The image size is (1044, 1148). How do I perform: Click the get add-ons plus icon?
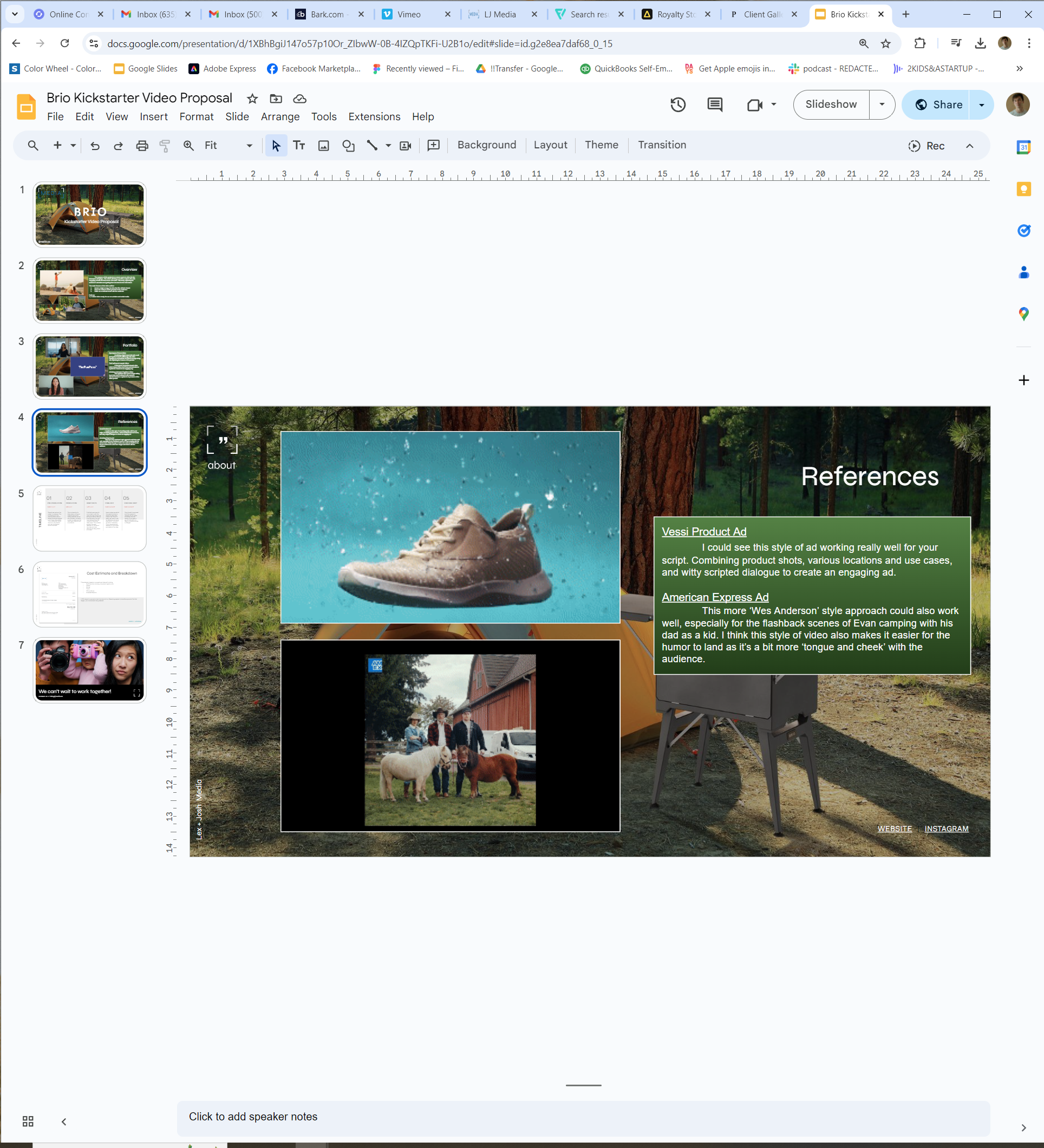coord(1023,380)
